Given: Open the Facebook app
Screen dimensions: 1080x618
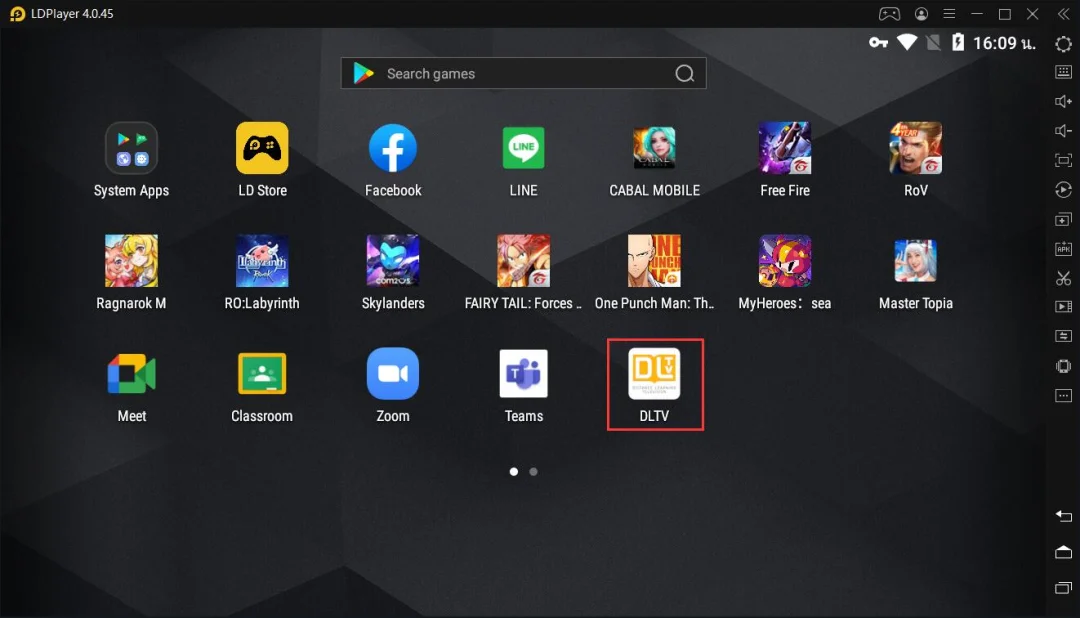Looking at the screenshot, I should coord(393,148).
